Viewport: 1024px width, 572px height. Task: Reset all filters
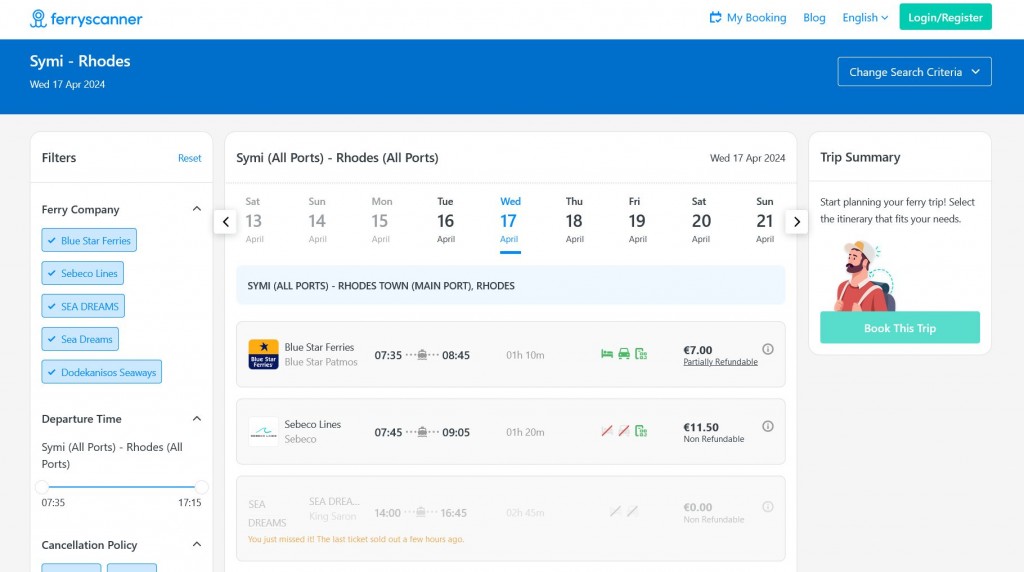(x=189, y=158)
